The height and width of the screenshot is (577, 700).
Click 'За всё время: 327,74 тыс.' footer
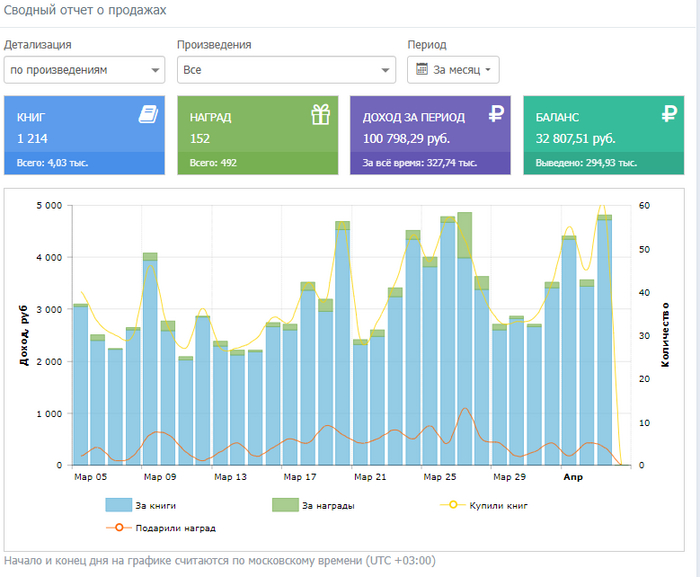pos(419,162)
